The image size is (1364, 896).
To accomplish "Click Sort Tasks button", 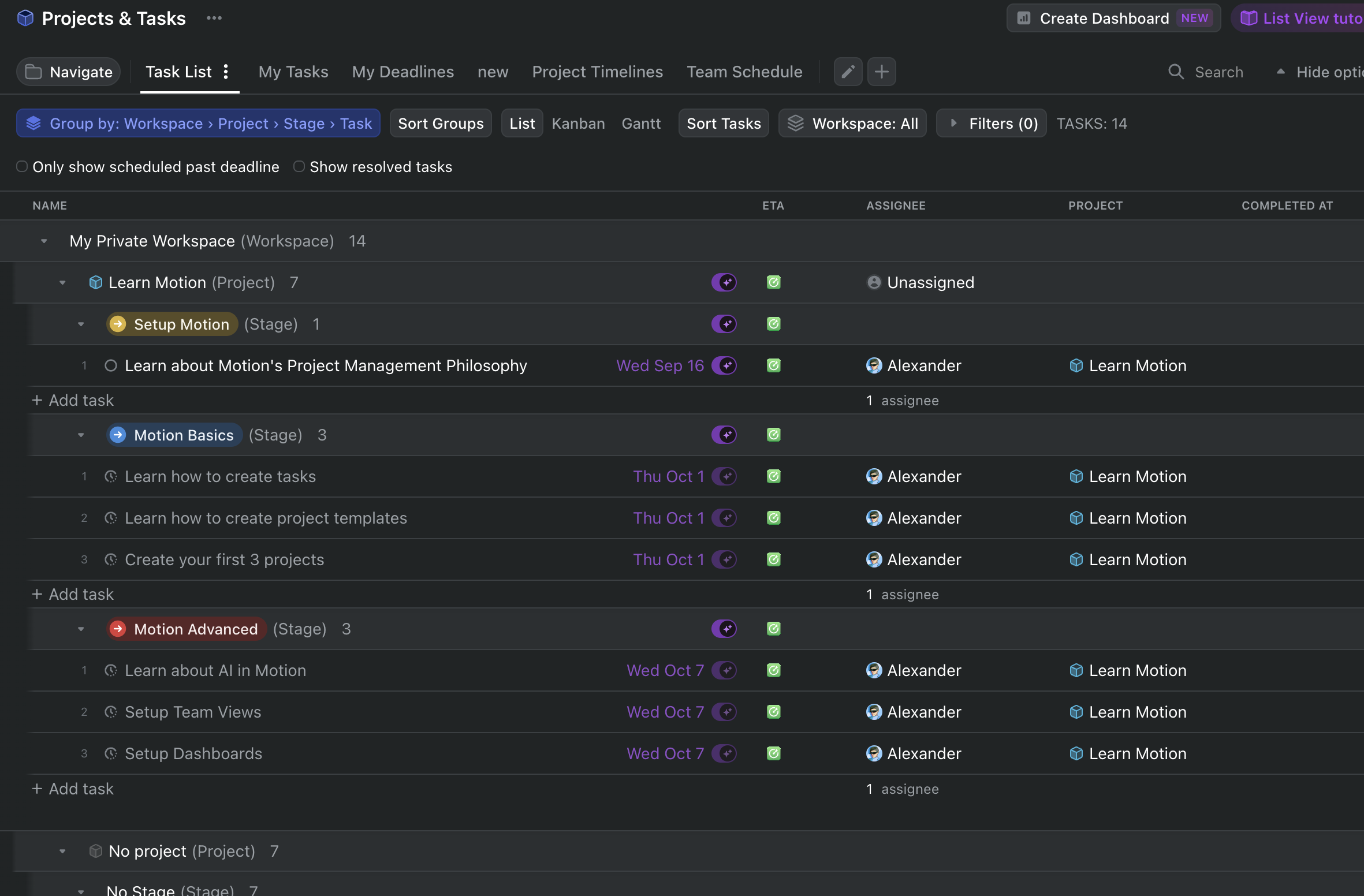I will 724,123.
